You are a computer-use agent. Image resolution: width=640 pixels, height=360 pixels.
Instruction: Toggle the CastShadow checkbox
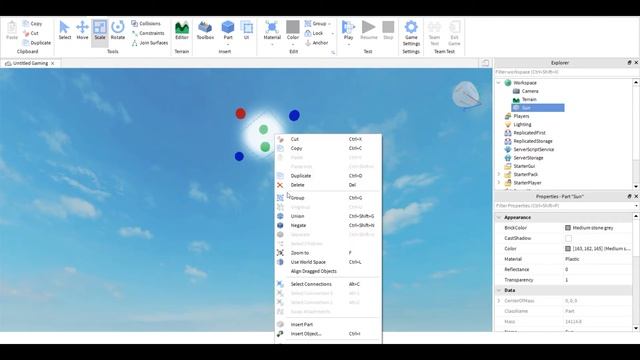pyautogui.click(x=568, y=238)
